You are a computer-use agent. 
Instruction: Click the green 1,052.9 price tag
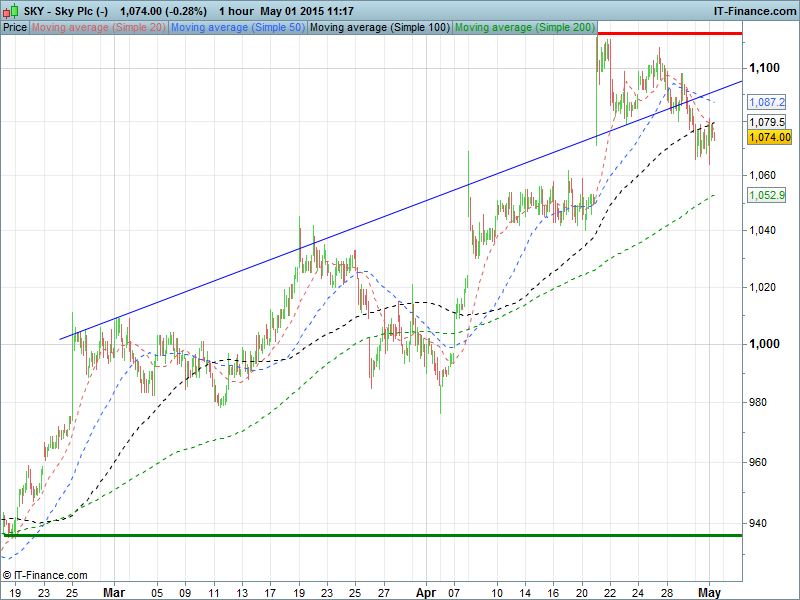pyautogui.click(x=767, y=195)
